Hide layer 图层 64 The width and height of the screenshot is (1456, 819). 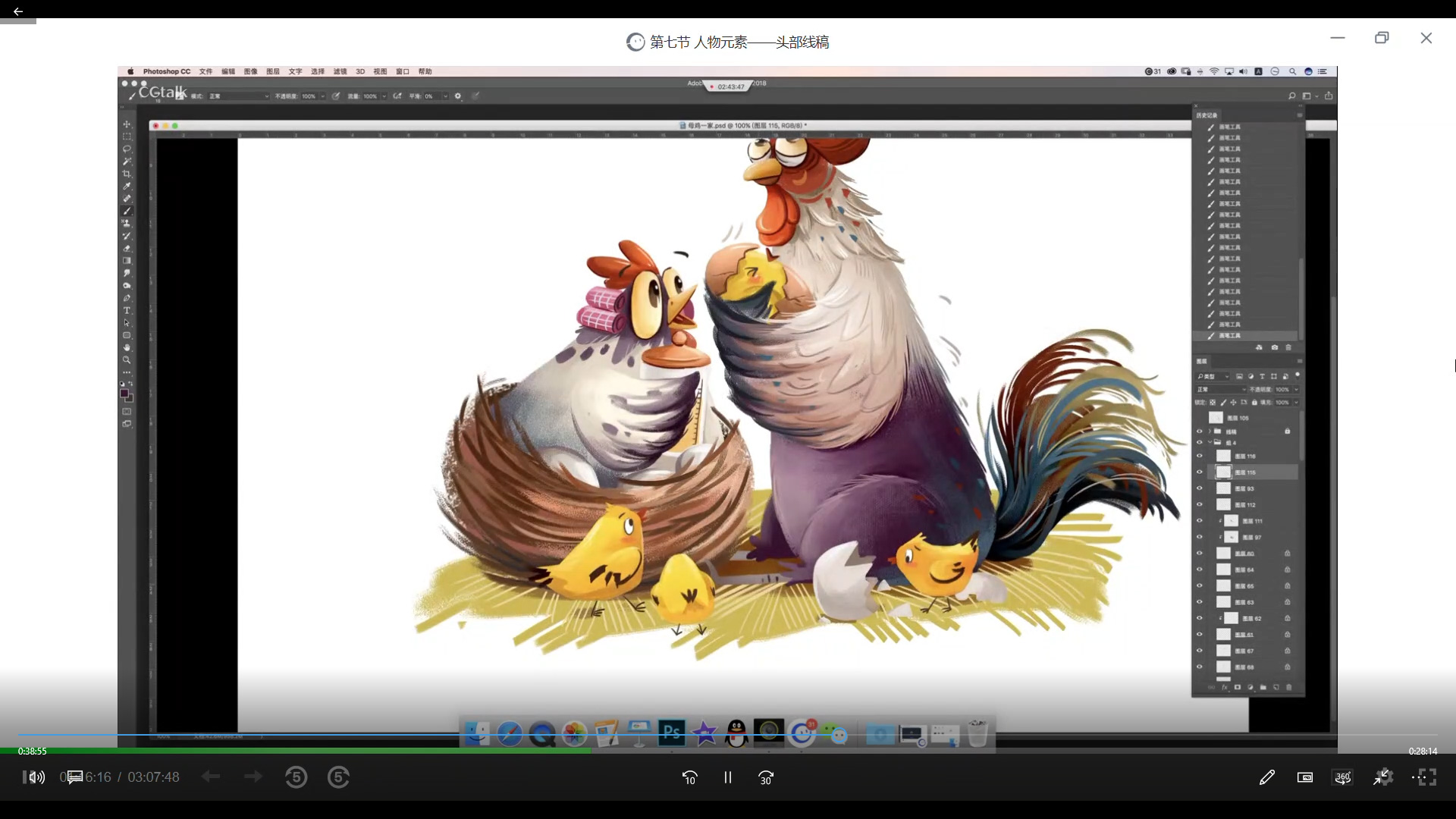(x=1200, y=570)
